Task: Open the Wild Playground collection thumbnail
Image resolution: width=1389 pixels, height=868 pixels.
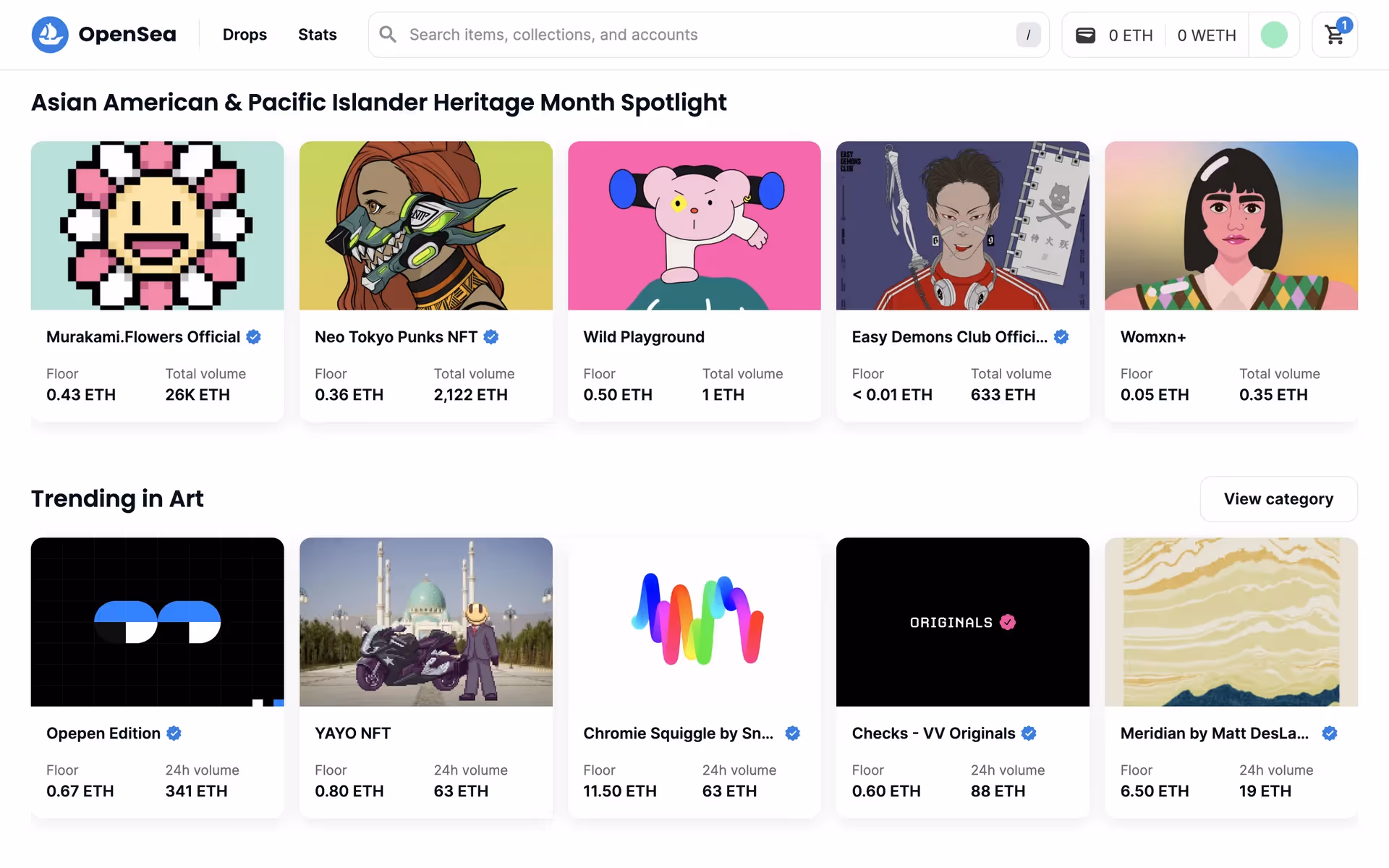Action: 694,226
